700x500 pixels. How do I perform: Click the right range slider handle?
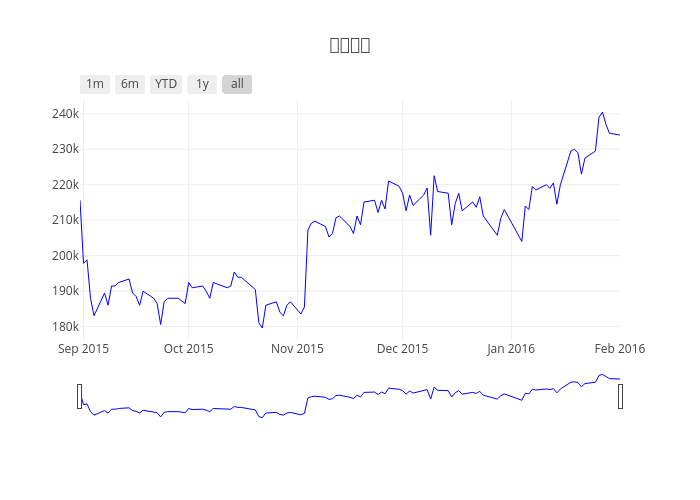click(x=620, y=396)
